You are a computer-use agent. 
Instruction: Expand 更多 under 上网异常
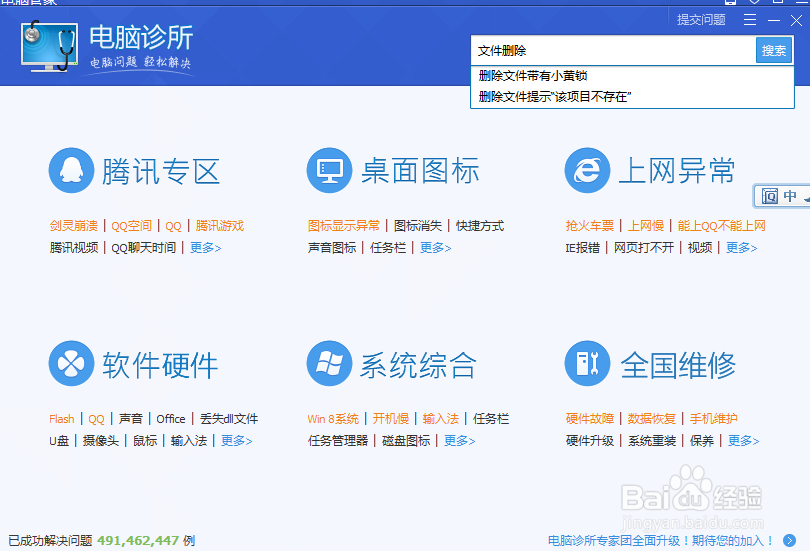[742, 248]
